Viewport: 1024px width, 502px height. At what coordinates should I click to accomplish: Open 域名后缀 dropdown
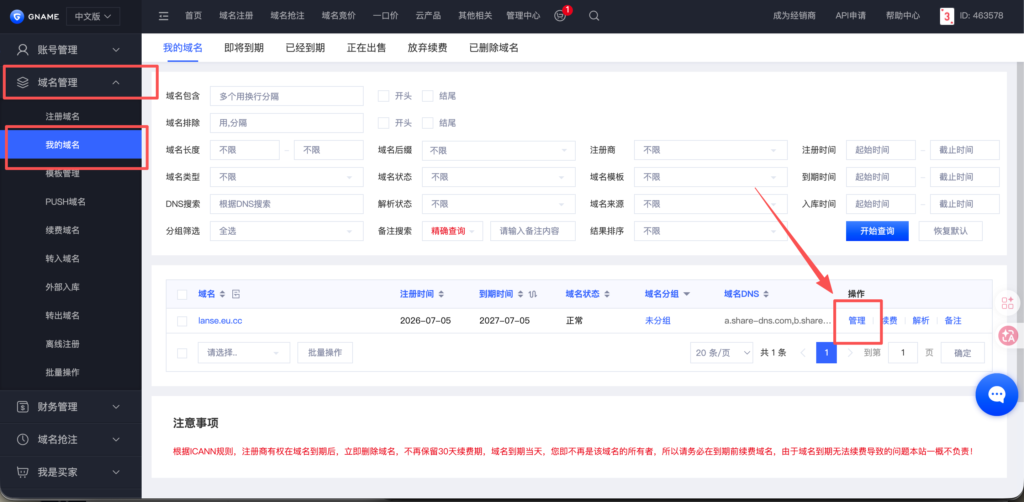coord(498,150)
